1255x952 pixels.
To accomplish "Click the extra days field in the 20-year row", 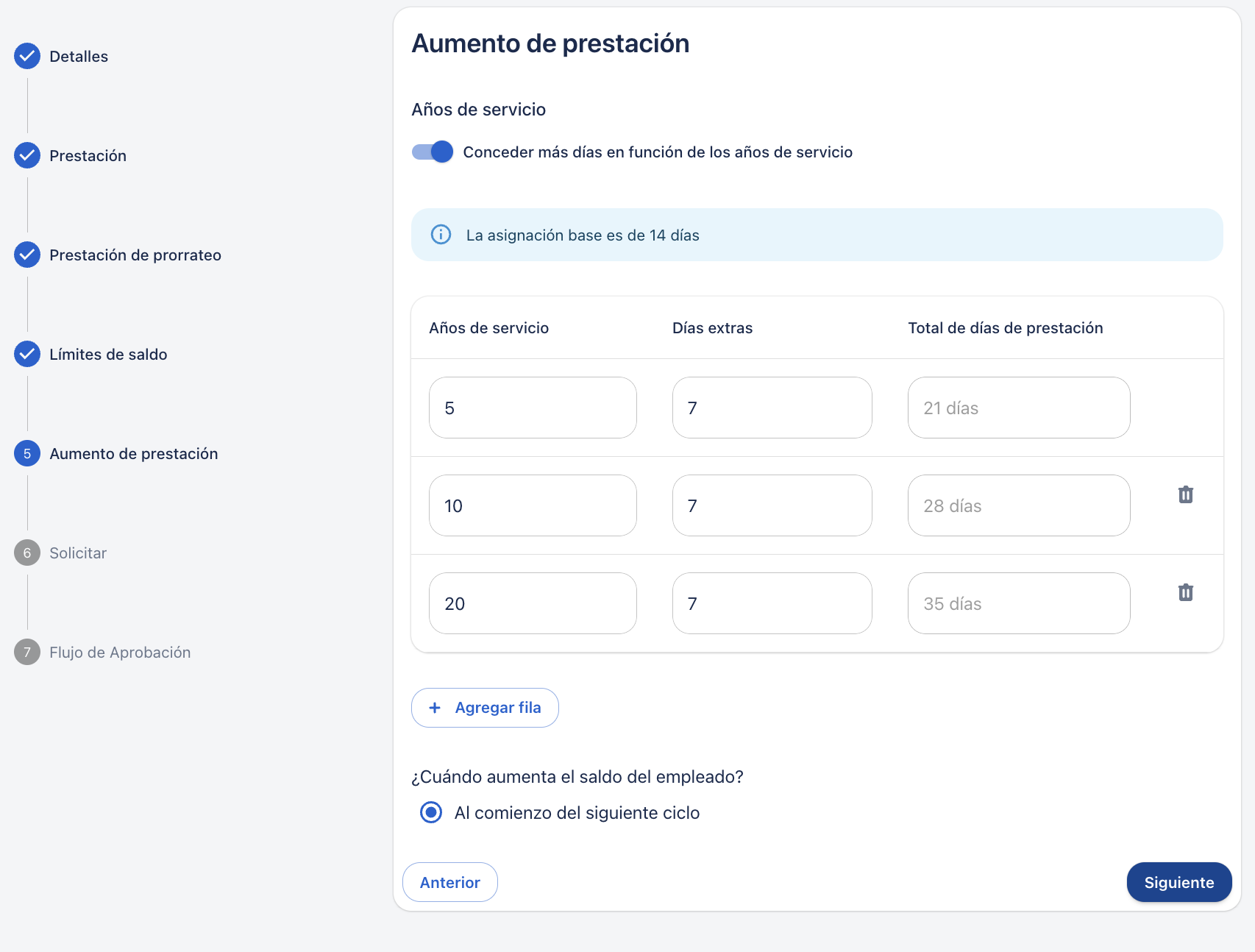I will point(772,603).
